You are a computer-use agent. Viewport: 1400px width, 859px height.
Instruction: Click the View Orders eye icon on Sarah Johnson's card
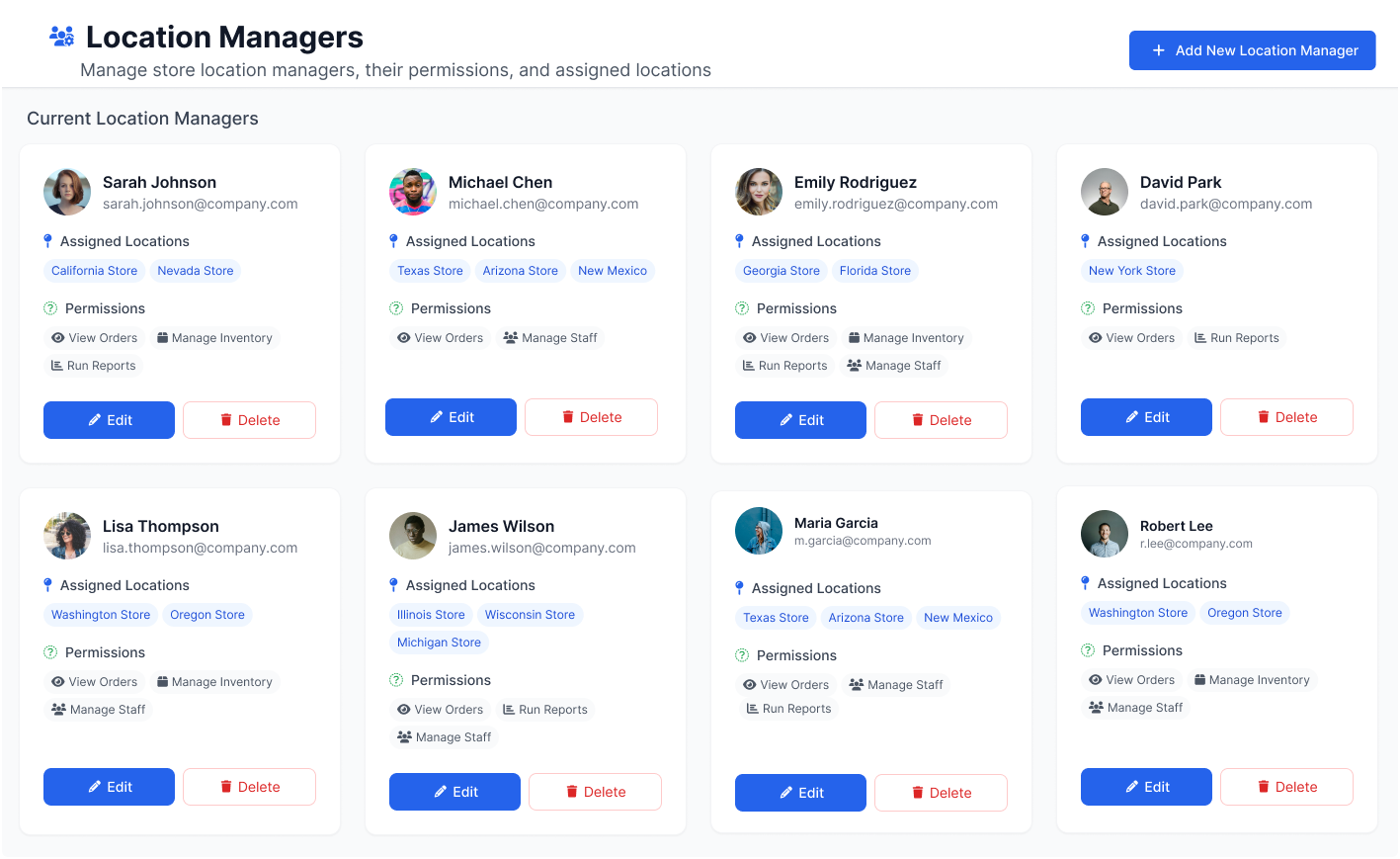tap(60, 337)
